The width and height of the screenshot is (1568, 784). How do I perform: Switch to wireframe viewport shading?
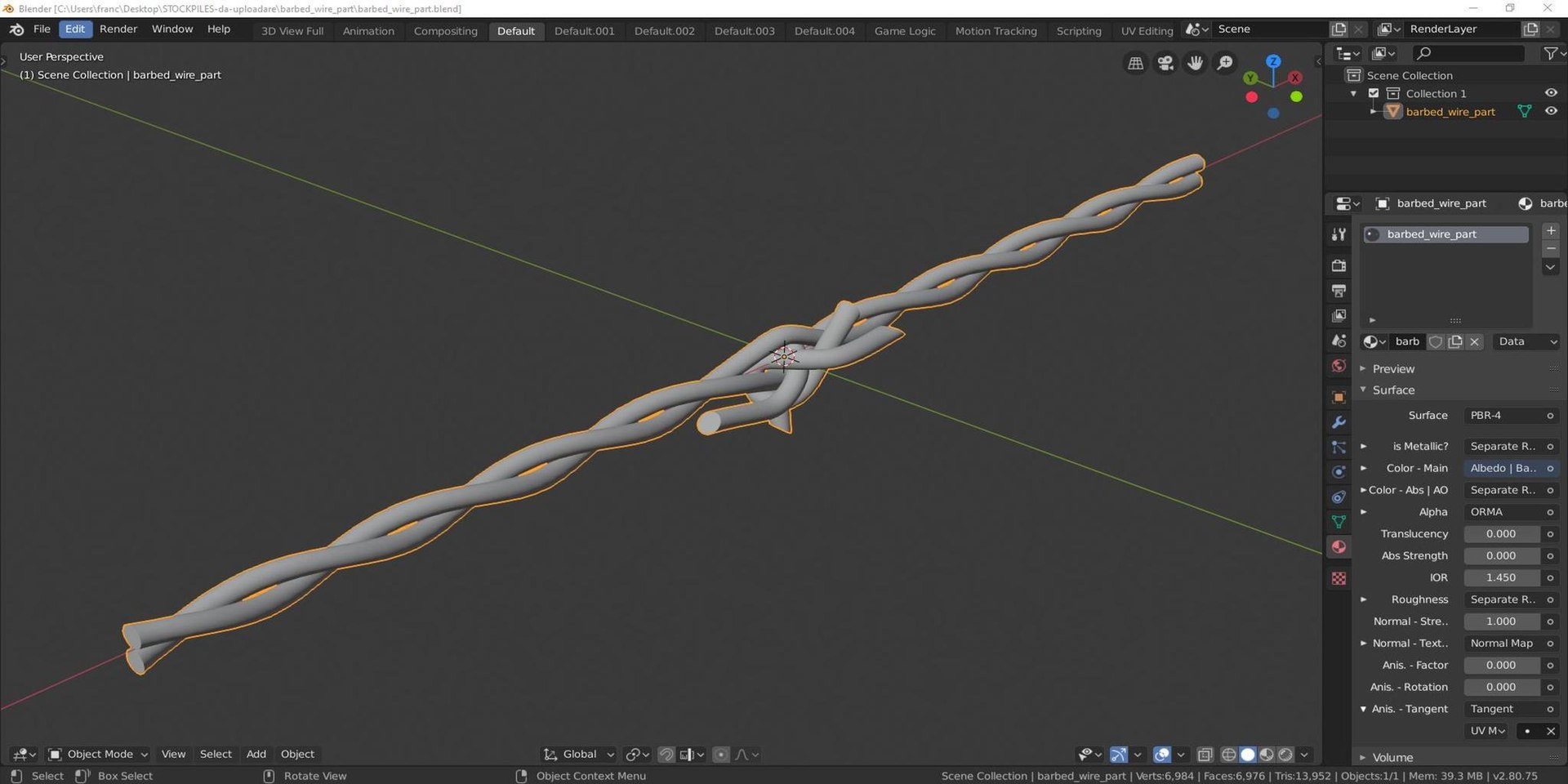tap(1228, 755)
